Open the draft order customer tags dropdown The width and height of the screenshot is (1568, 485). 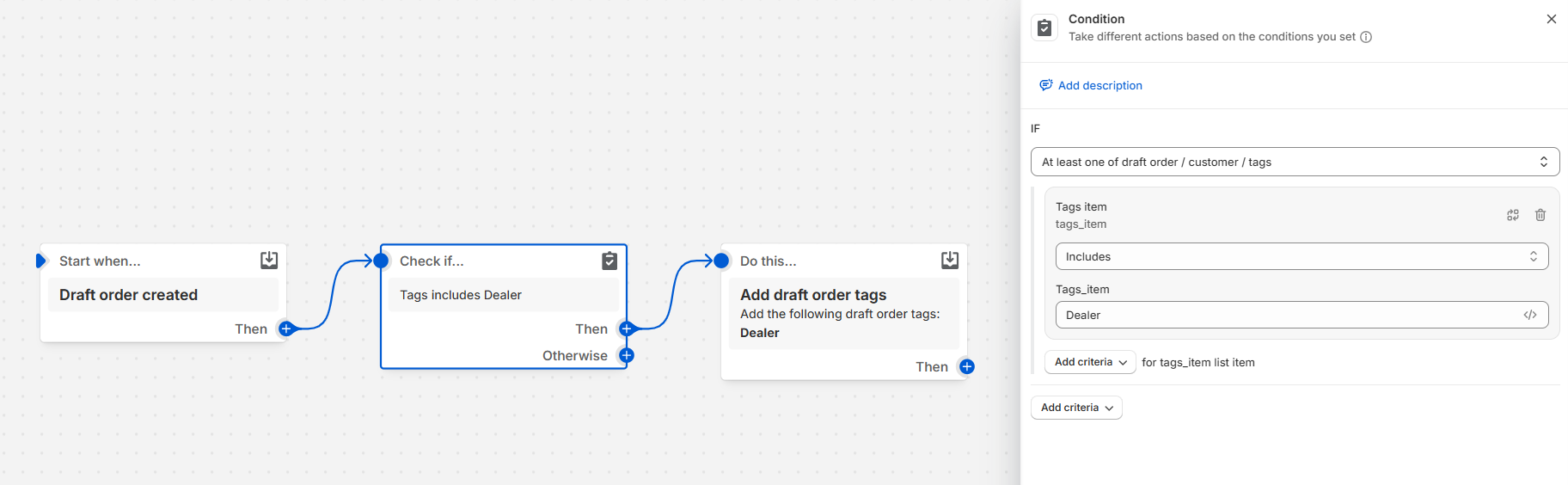coord(1295,162)
